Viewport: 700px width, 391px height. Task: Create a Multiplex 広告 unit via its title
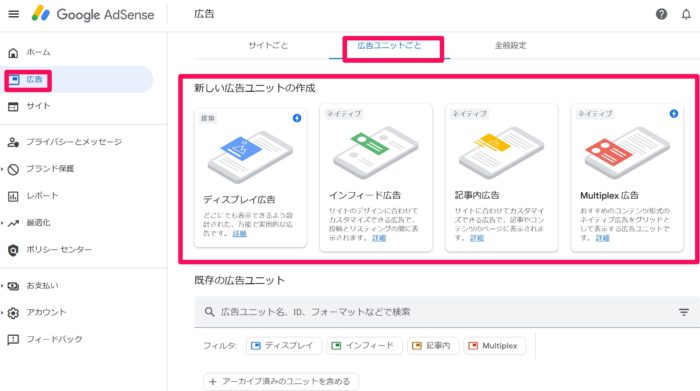click(x=609, y=195)
